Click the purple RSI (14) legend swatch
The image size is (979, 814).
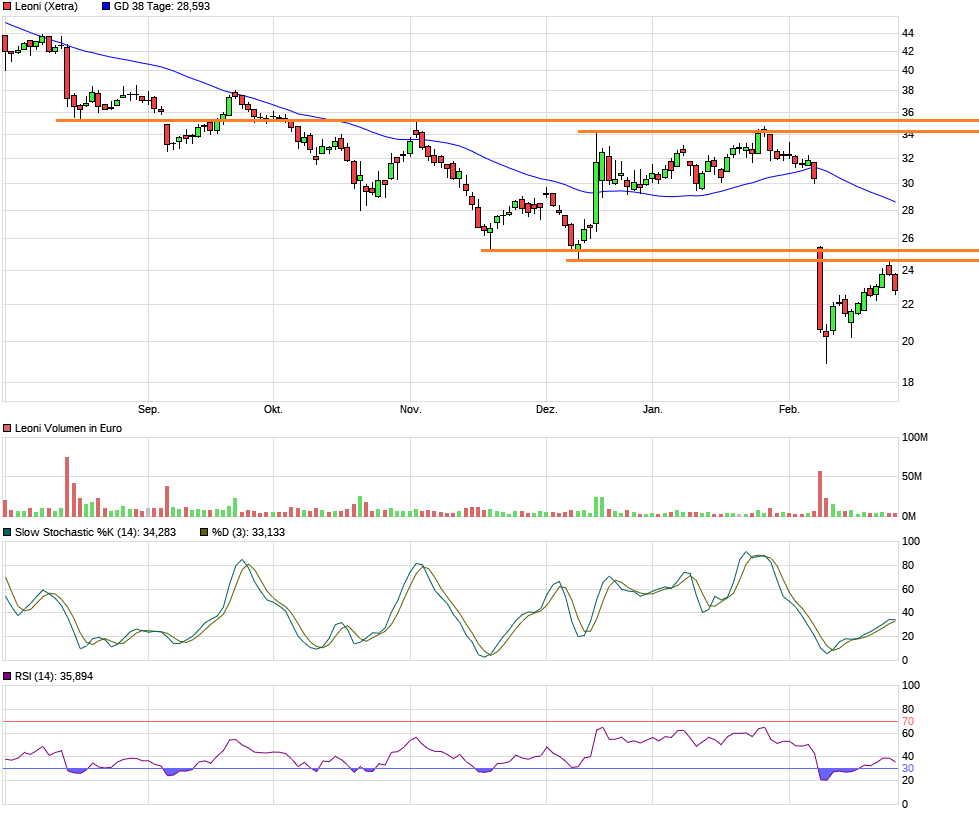(7, 676)
